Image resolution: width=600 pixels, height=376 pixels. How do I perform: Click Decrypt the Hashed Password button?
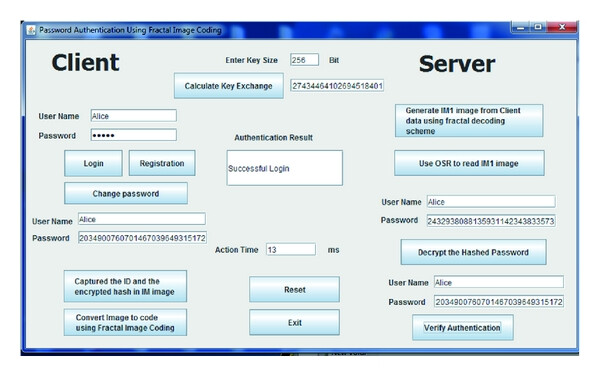click(473, 252)
